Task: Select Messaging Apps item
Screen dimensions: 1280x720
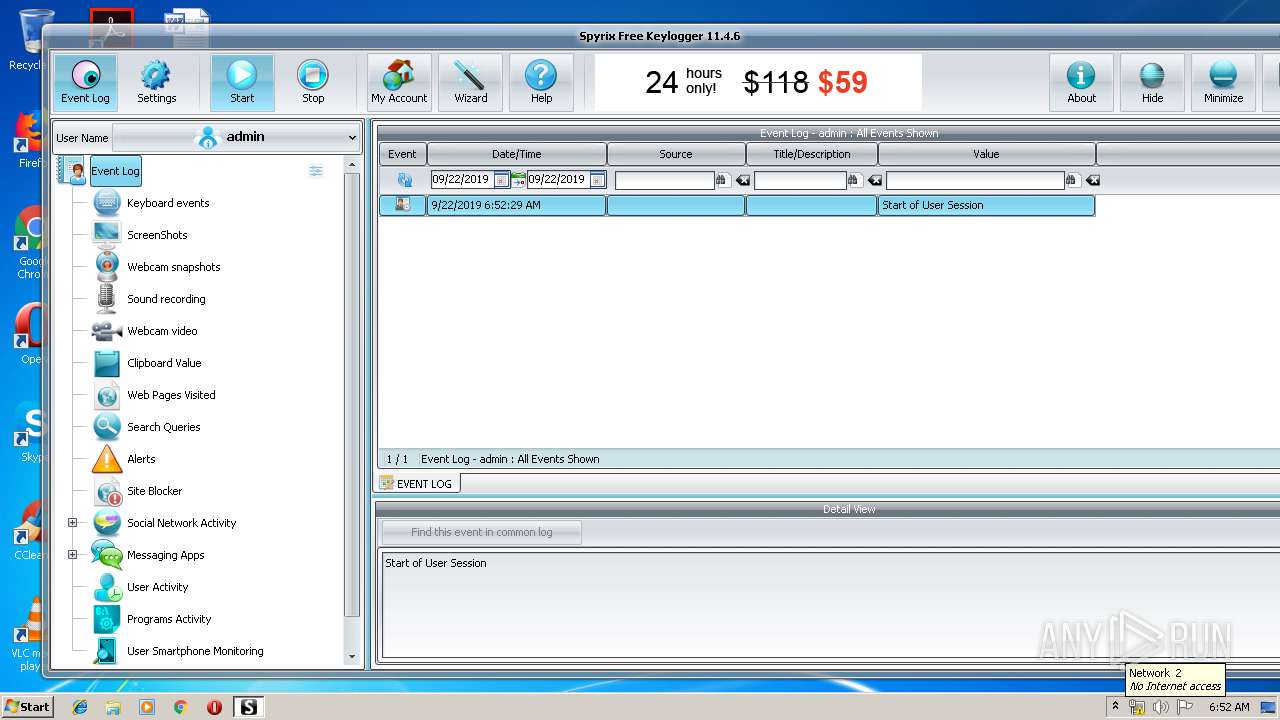Action: [165, 555]
